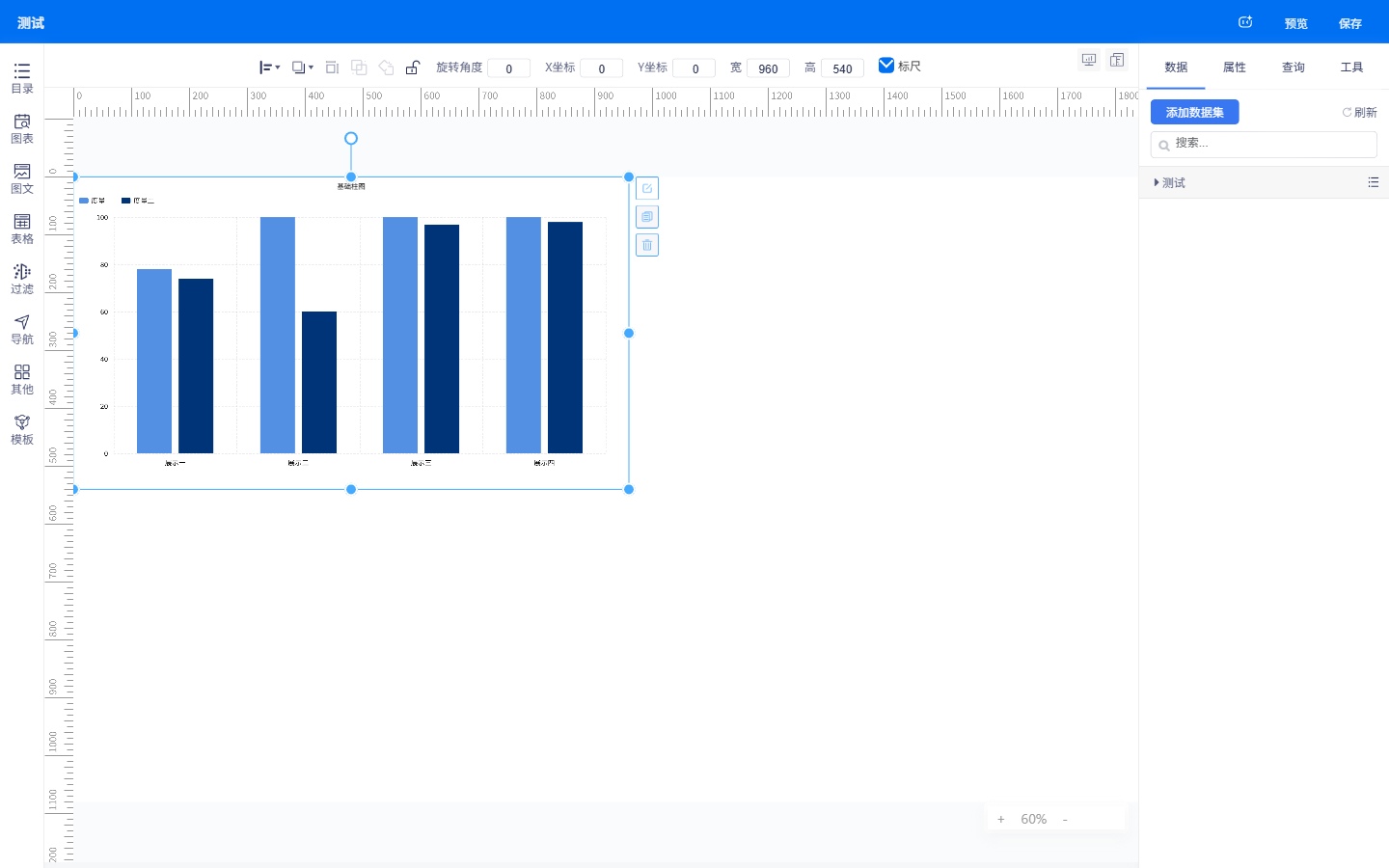Click the group components toolbar icon
Screen dimensions: 1389x868
(x=359, y=68)
